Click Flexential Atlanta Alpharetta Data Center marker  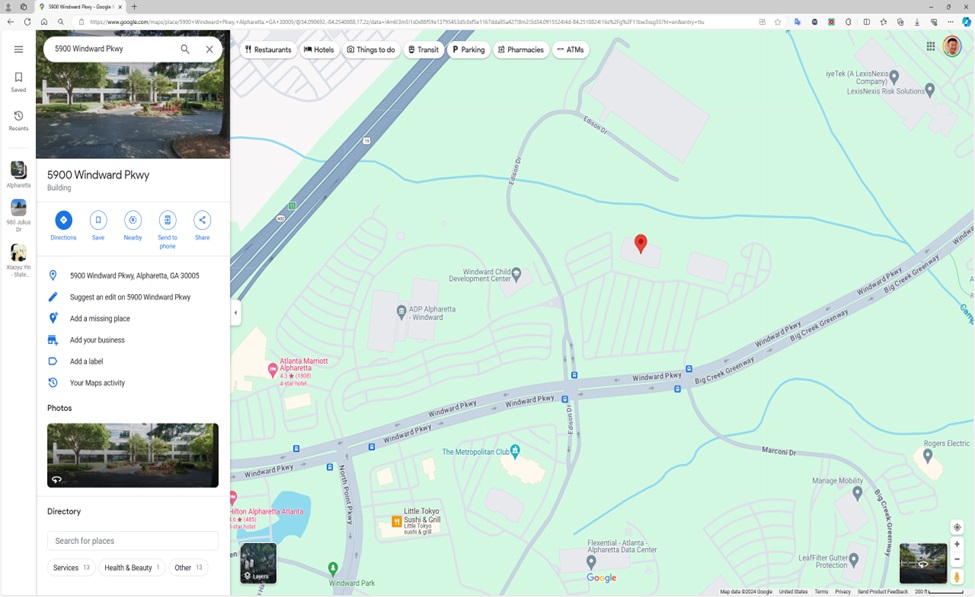point(591,562)
